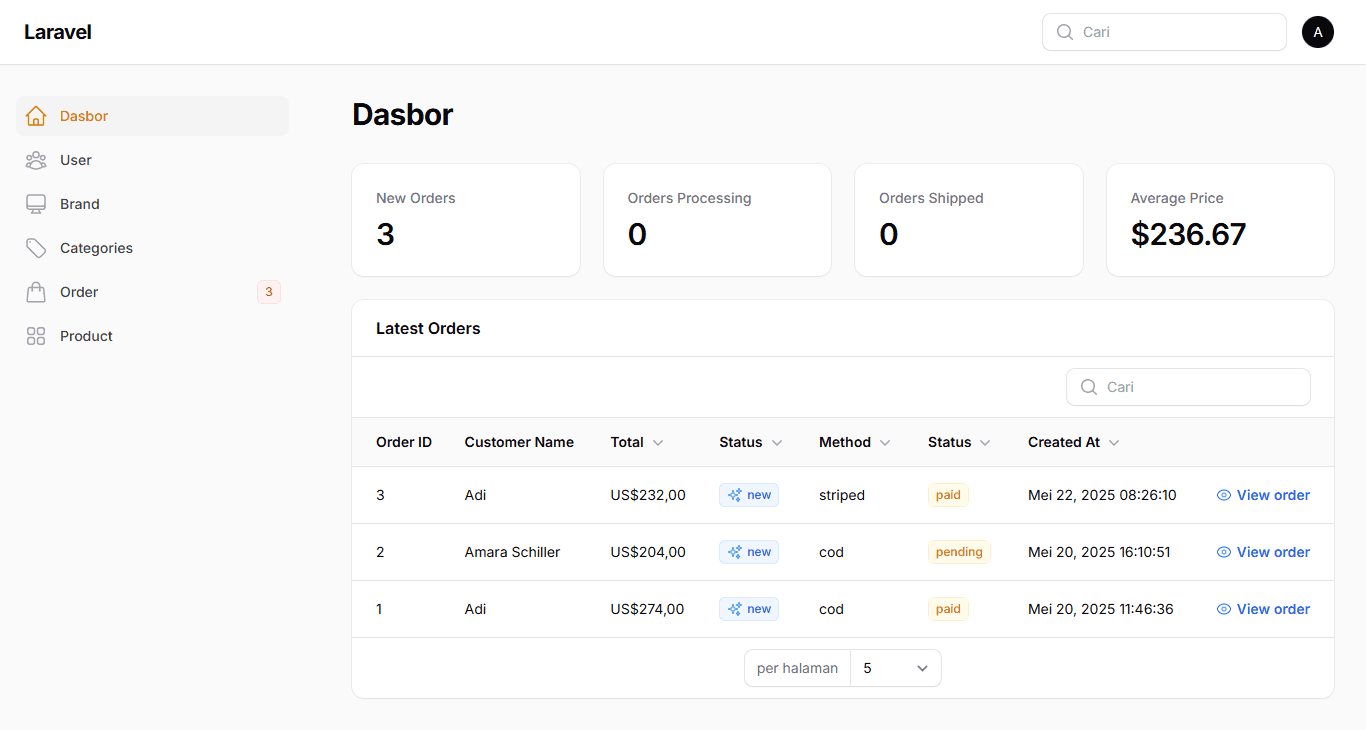Open Brand menu item
This screenshot has height=730, width=1366.
(152, 204)
